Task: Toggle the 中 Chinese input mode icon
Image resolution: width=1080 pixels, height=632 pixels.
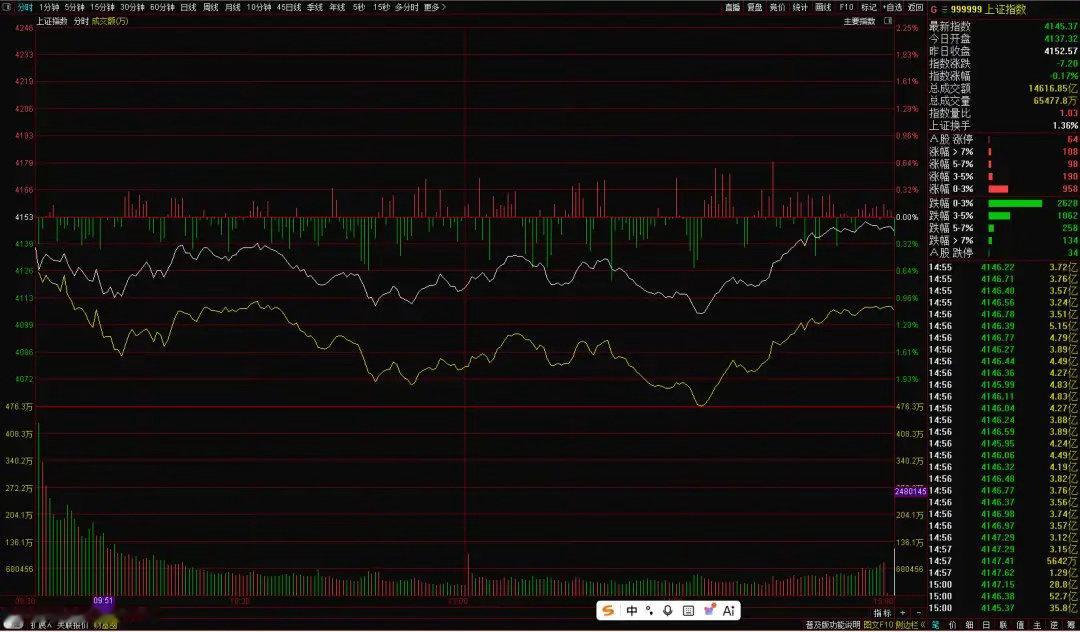Action: click(x=632, y=611)
